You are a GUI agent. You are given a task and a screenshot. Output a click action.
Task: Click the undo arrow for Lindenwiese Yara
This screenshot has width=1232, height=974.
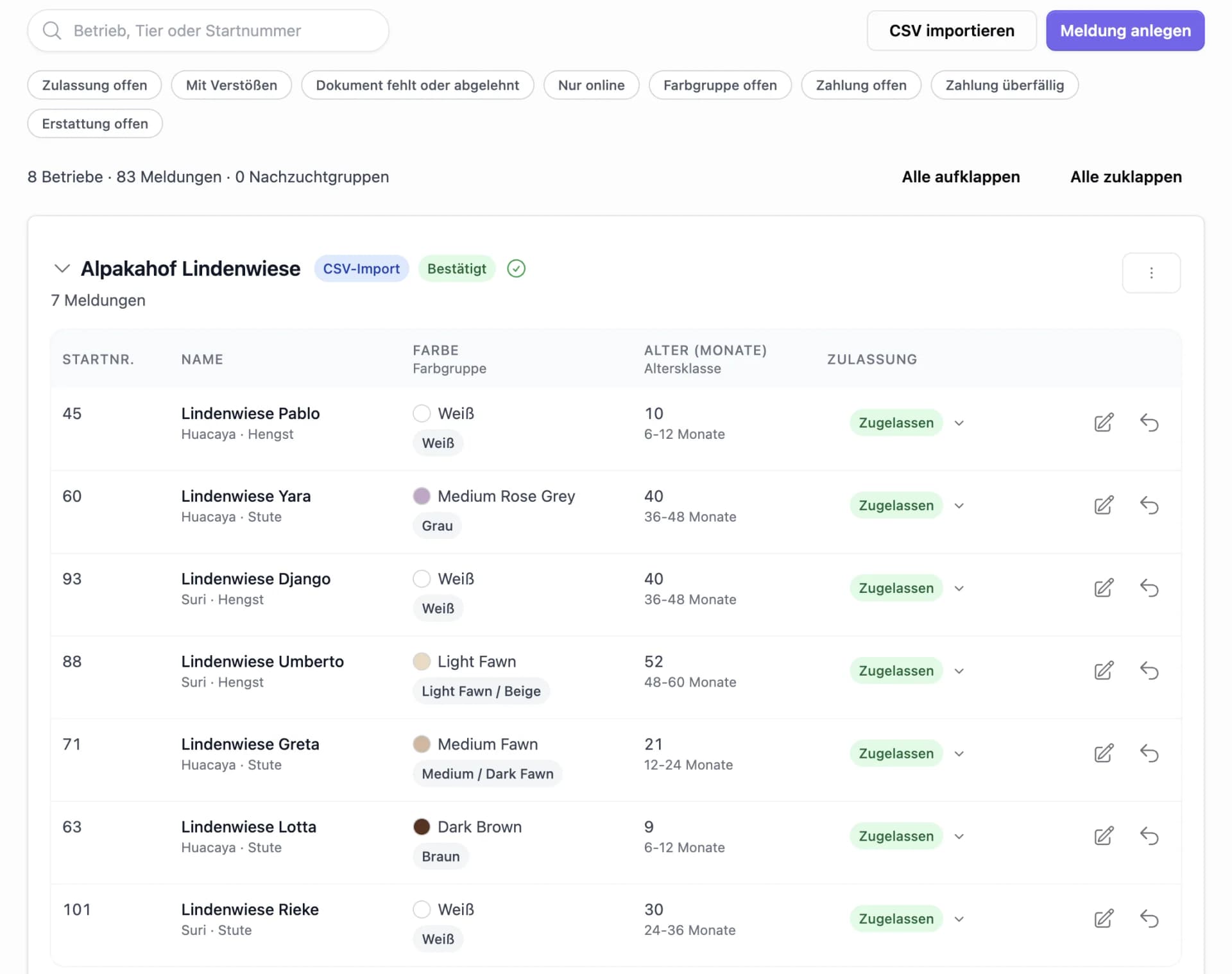1149,505
